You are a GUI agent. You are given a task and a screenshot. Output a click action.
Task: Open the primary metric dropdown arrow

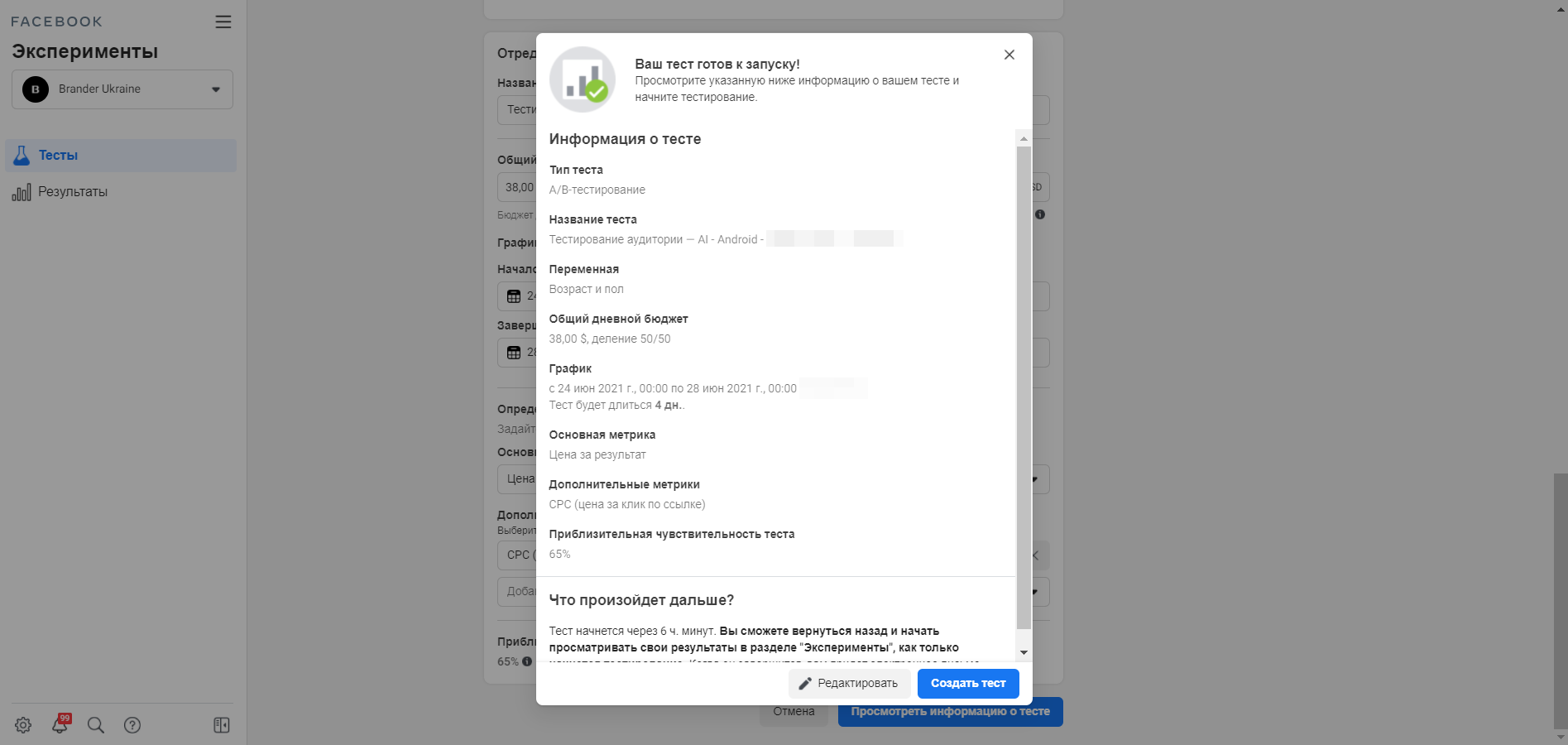point(1035,479)
